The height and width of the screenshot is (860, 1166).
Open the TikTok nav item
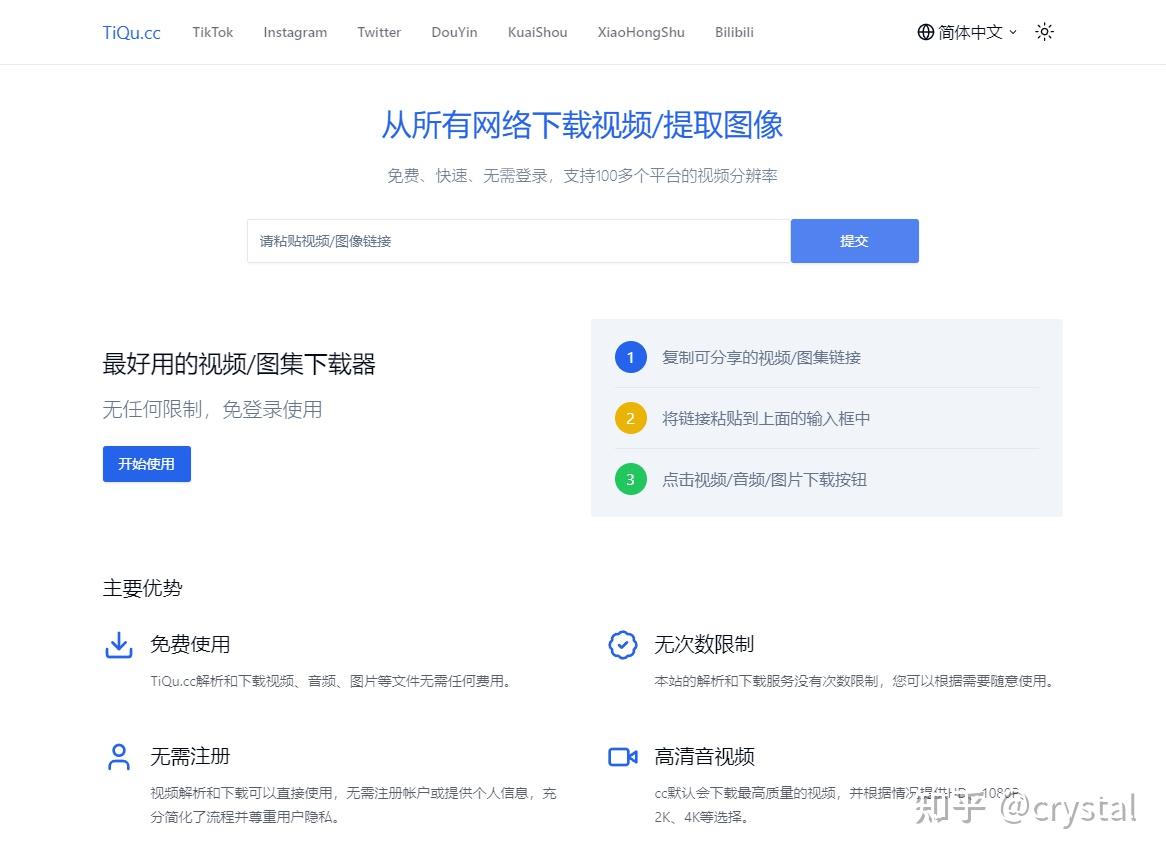click(213, 32)
